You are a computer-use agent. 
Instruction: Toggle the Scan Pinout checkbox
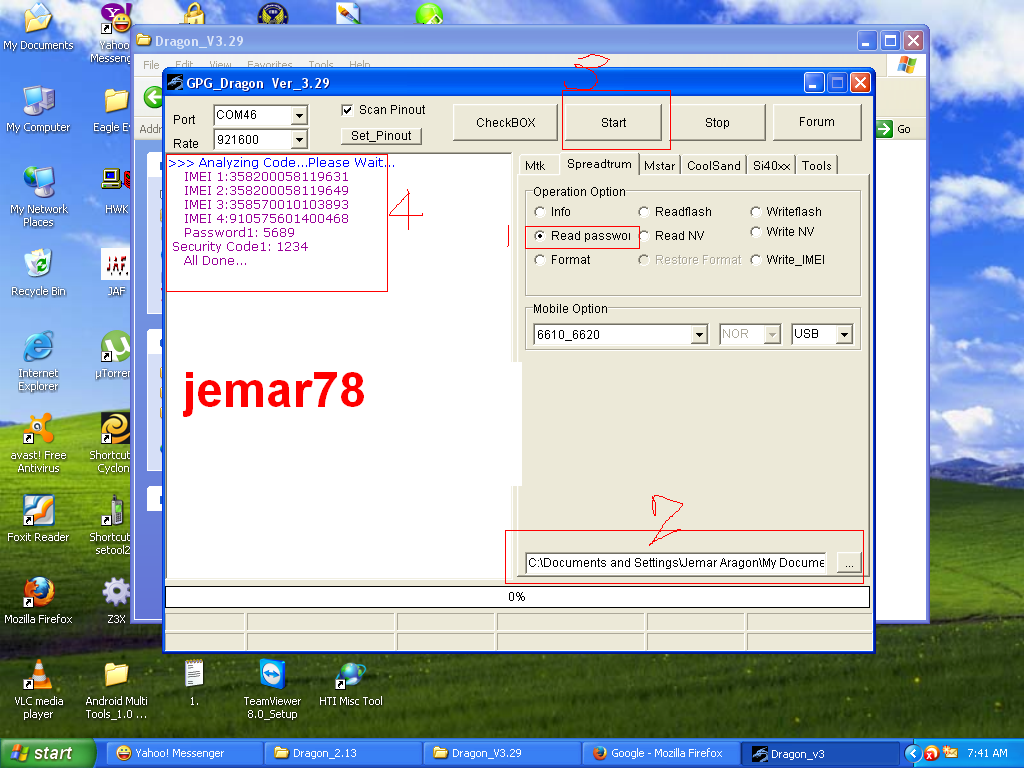tap(347, 110)
